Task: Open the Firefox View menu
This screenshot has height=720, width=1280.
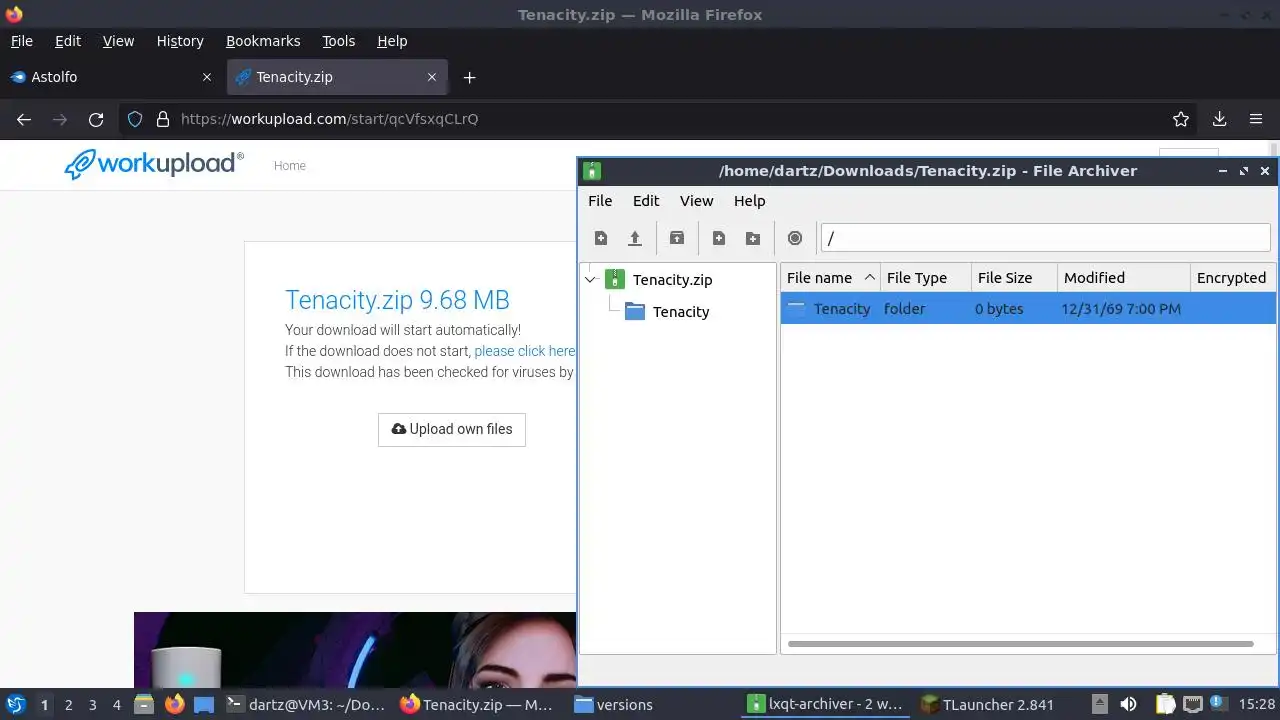Action: 118,41
